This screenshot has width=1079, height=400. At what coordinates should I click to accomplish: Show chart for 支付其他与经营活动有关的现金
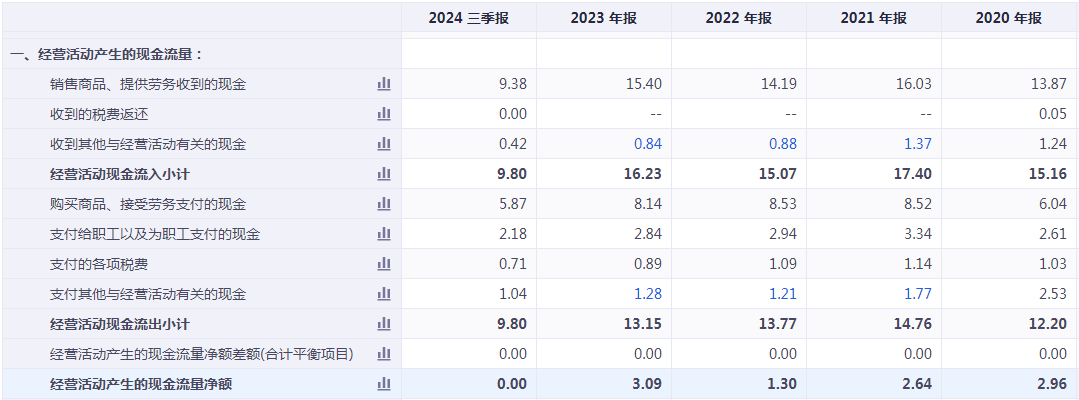coord(383,294)
